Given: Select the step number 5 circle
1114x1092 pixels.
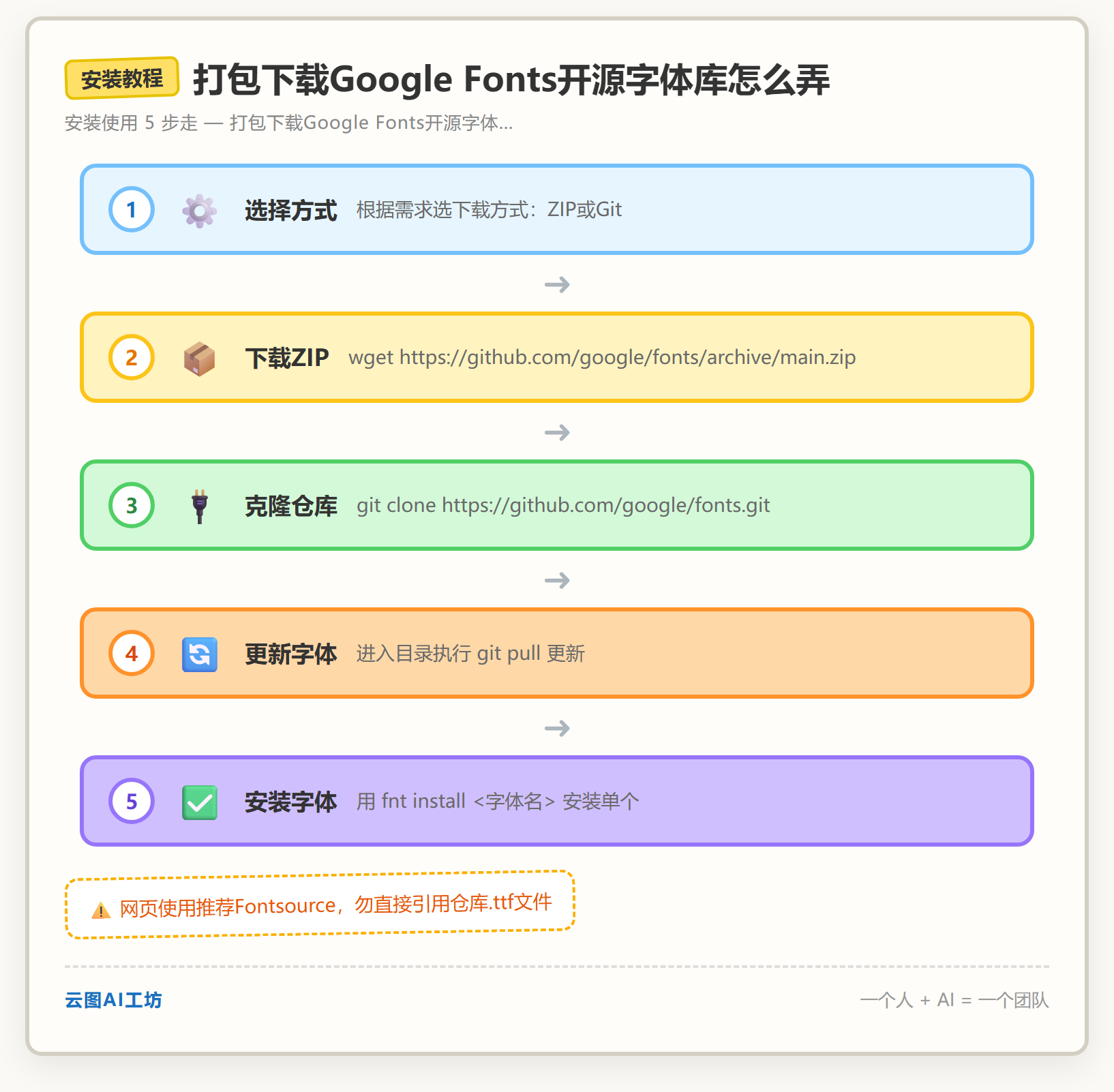Looking at the screenshot, I should click(x=132, y=801).
